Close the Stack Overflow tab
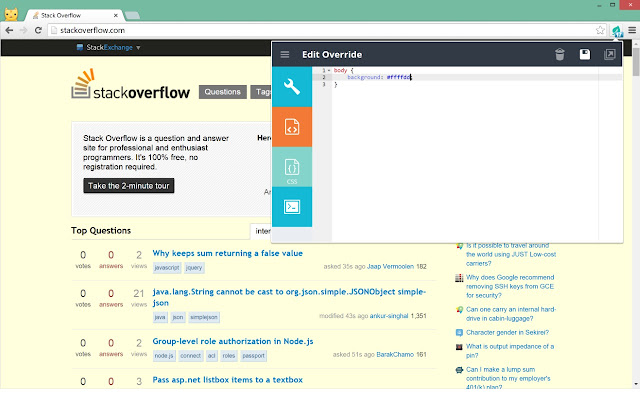This screenshot has height=400, width=640. tap(116, 16)
